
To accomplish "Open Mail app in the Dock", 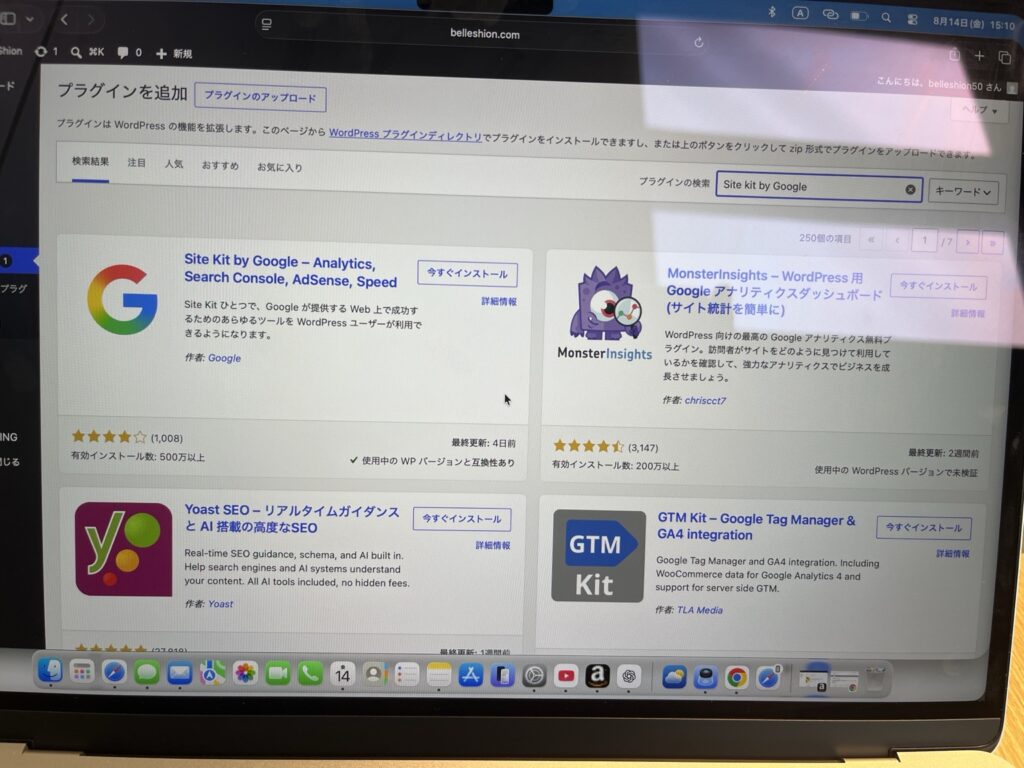I will click(180, 673).
